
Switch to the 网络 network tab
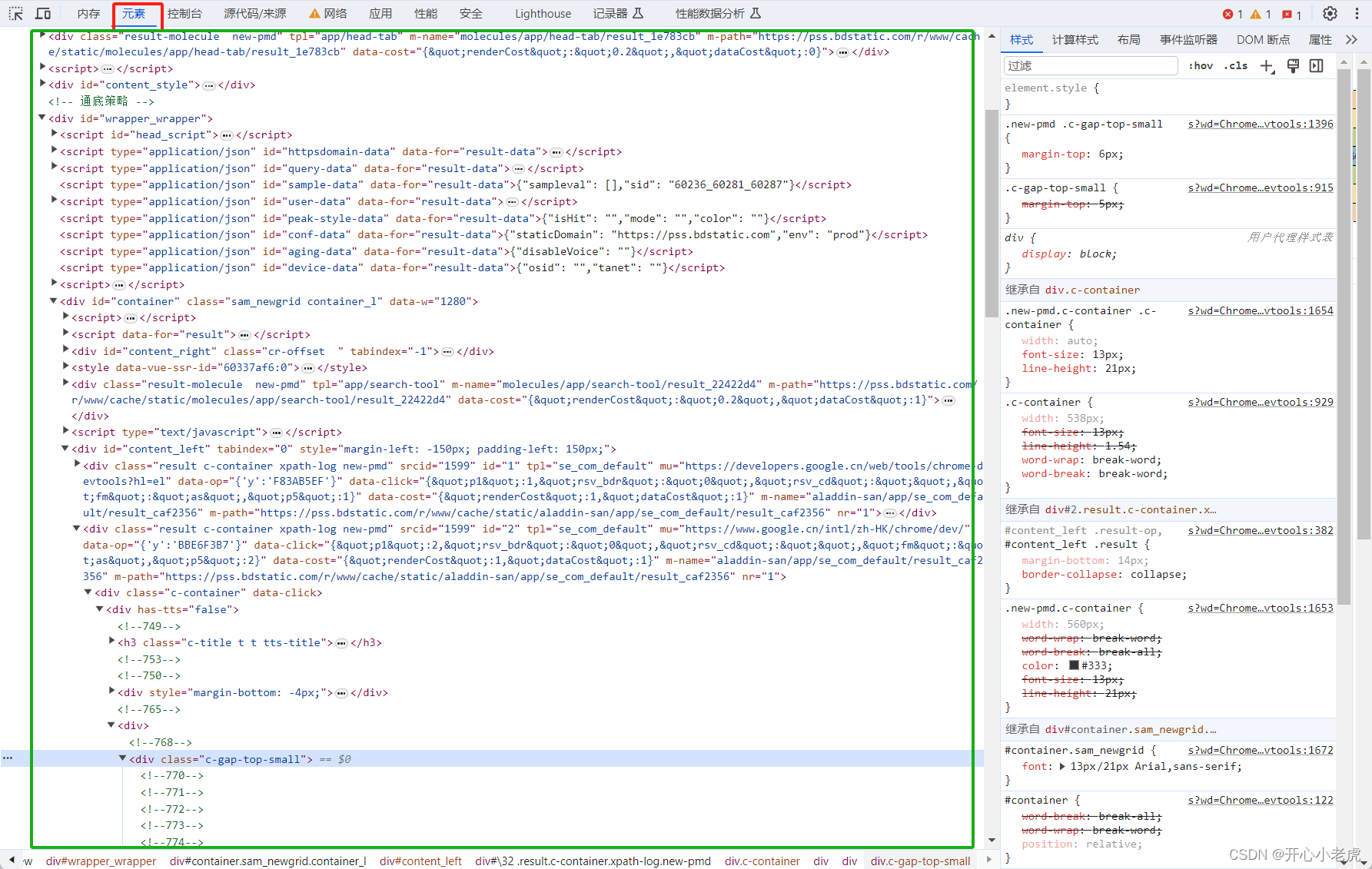pos(328,14)
